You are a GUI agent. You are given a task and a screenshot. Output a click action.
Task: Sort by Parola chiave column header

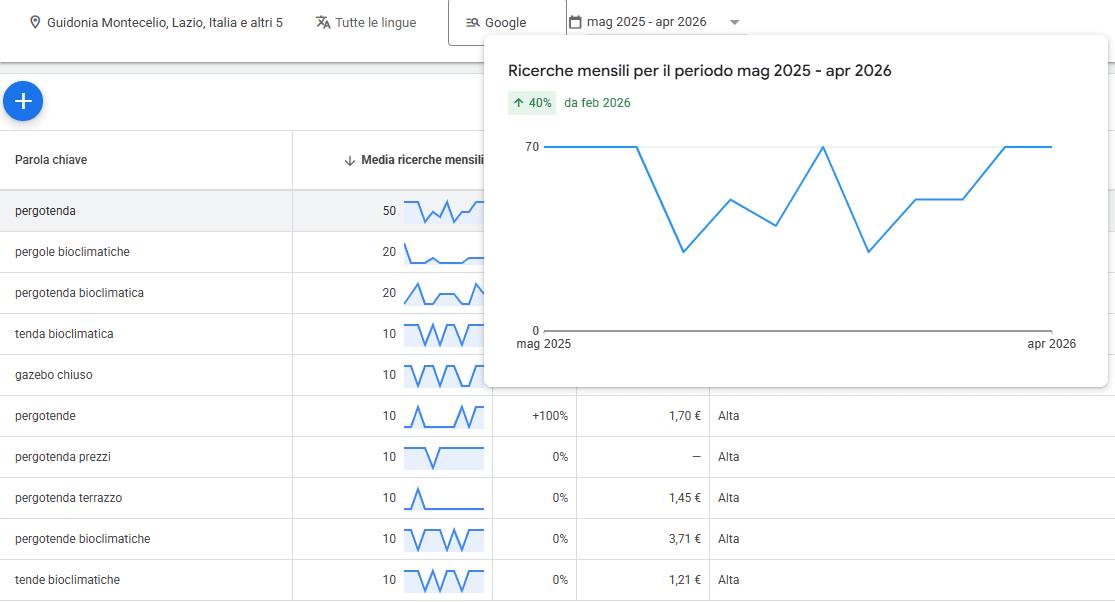pyautogui.click(x=51, y=160)
